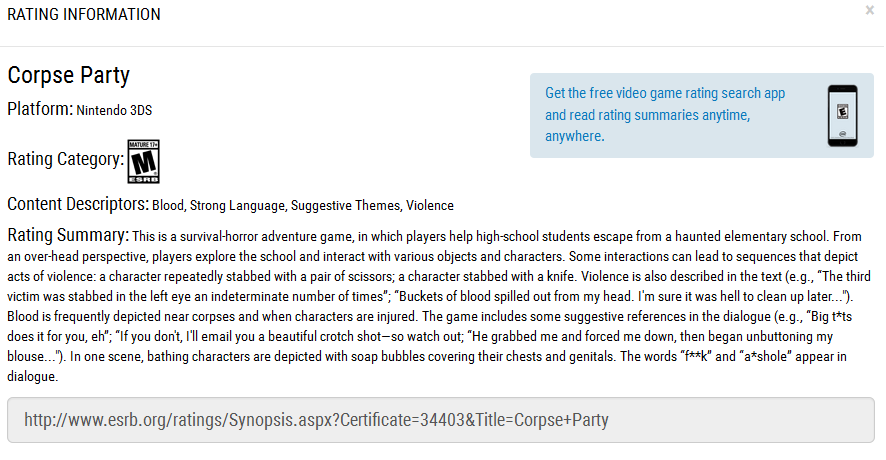Click the RATING INFORMATION header text
Image resolution: width=886 pixels, height=460 pixels.
coord(84,15)
